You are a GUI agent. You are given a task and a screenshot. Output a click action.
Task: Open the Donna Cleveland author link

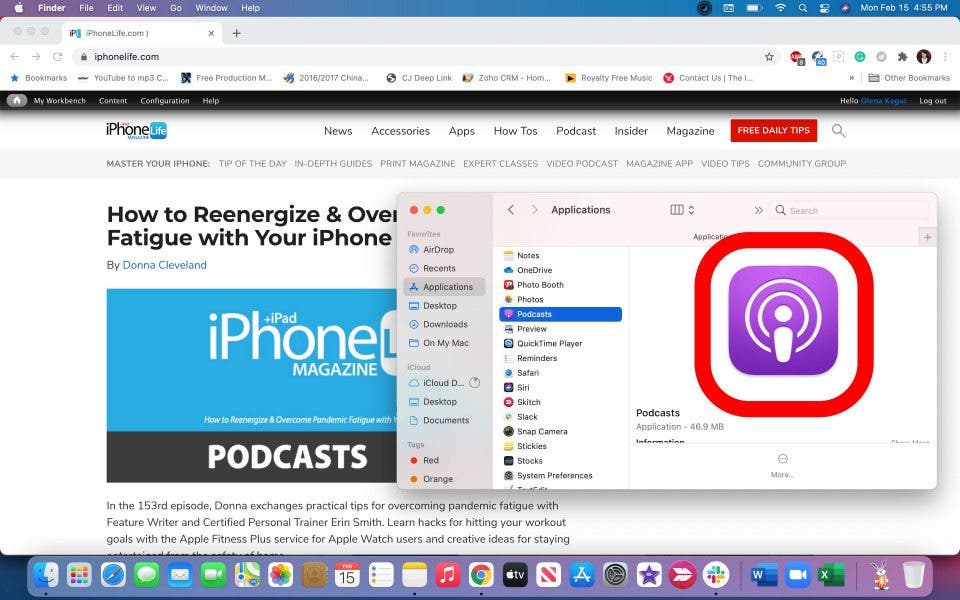tap(164, 265)
